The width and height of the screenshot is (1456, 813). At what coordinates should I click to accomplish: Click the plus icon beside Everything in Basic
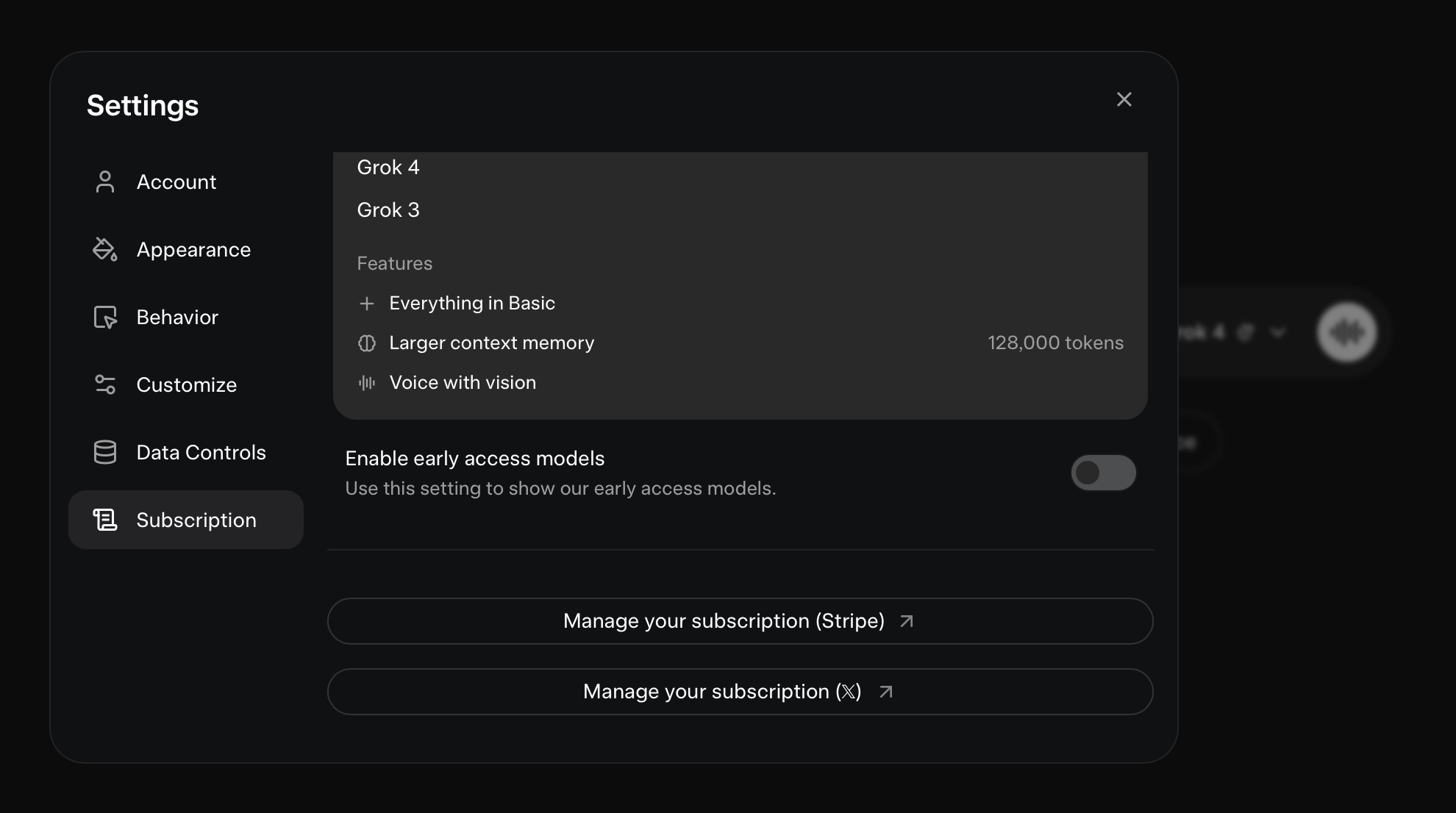367,304
